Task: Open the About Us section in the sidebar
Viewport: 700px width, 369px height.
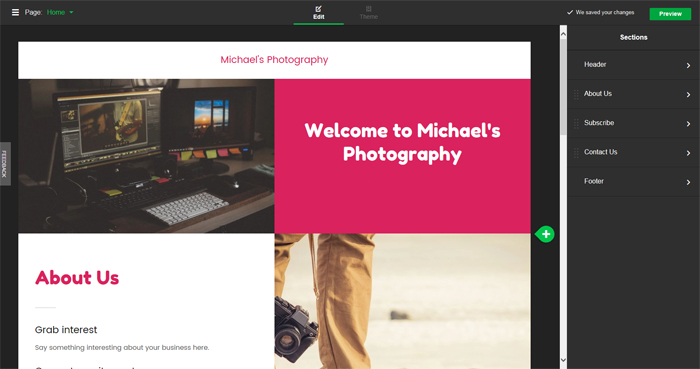Action: 633,94
